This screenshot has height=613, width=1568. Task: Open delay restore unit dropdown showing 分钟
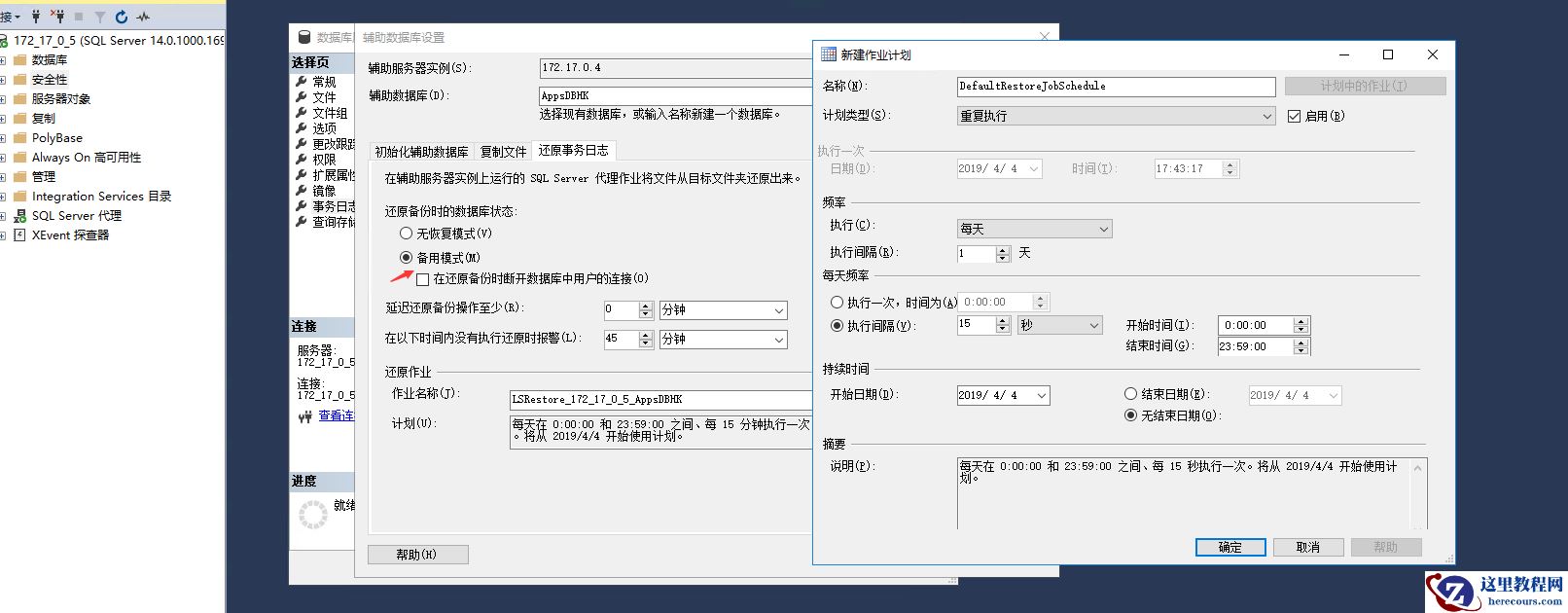coord(723,310)
